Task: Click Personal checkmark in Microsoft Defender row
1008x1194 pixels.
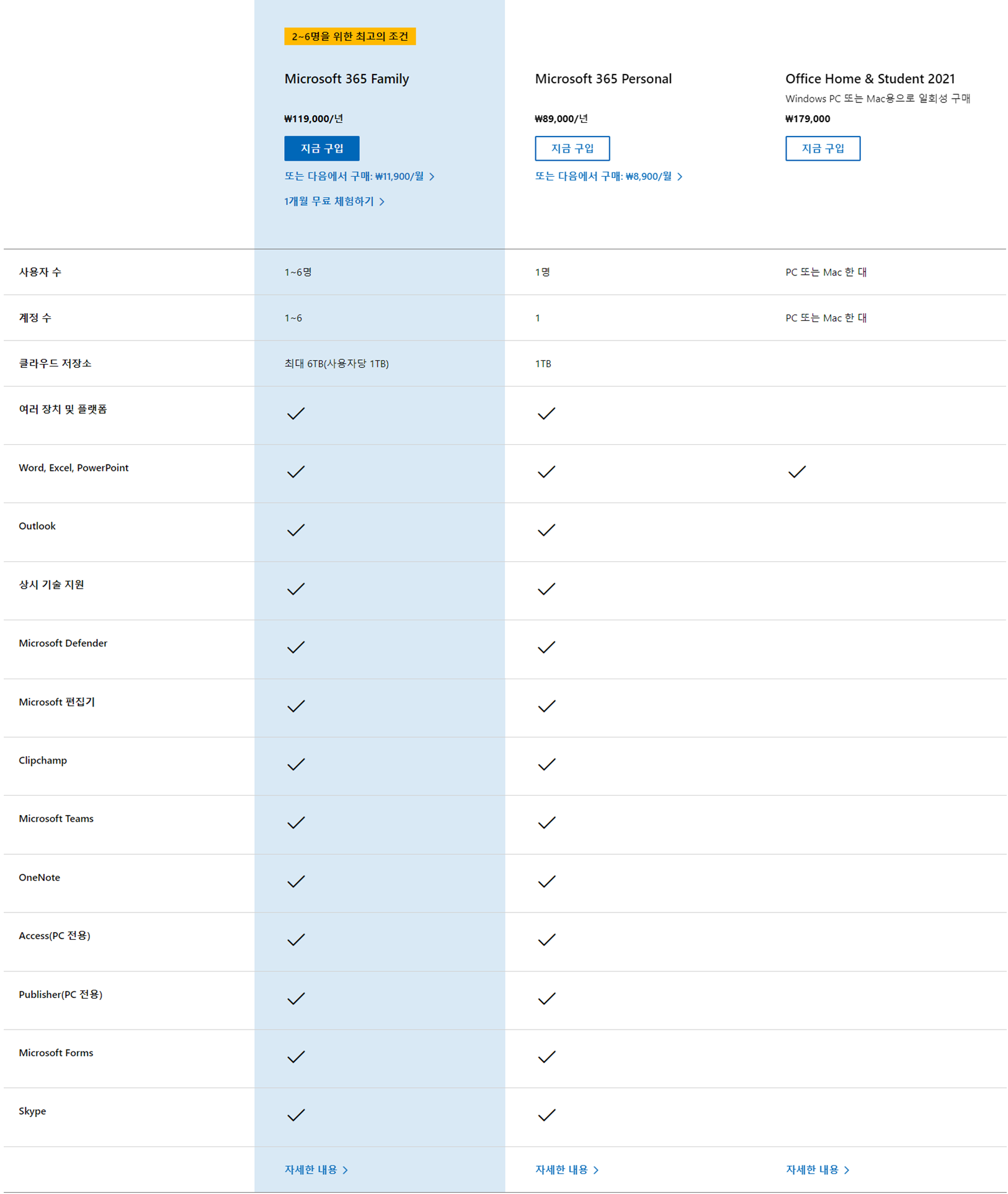Action: tap(546, 648)
